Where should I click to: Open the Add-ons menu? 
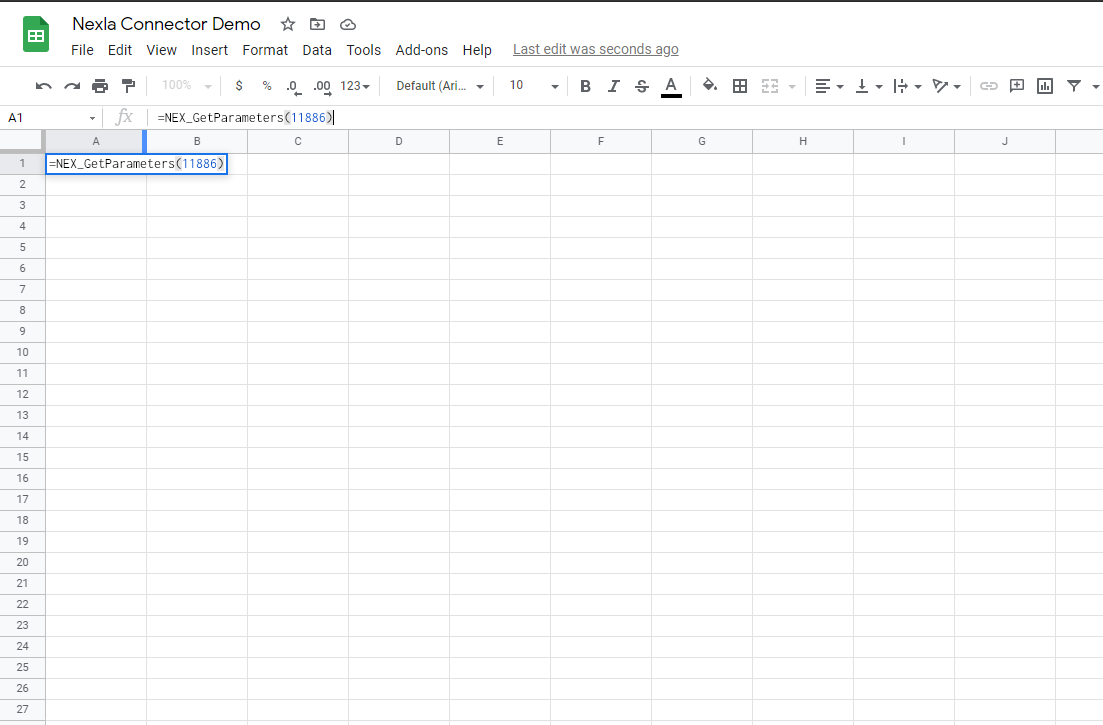pos(421,50)
